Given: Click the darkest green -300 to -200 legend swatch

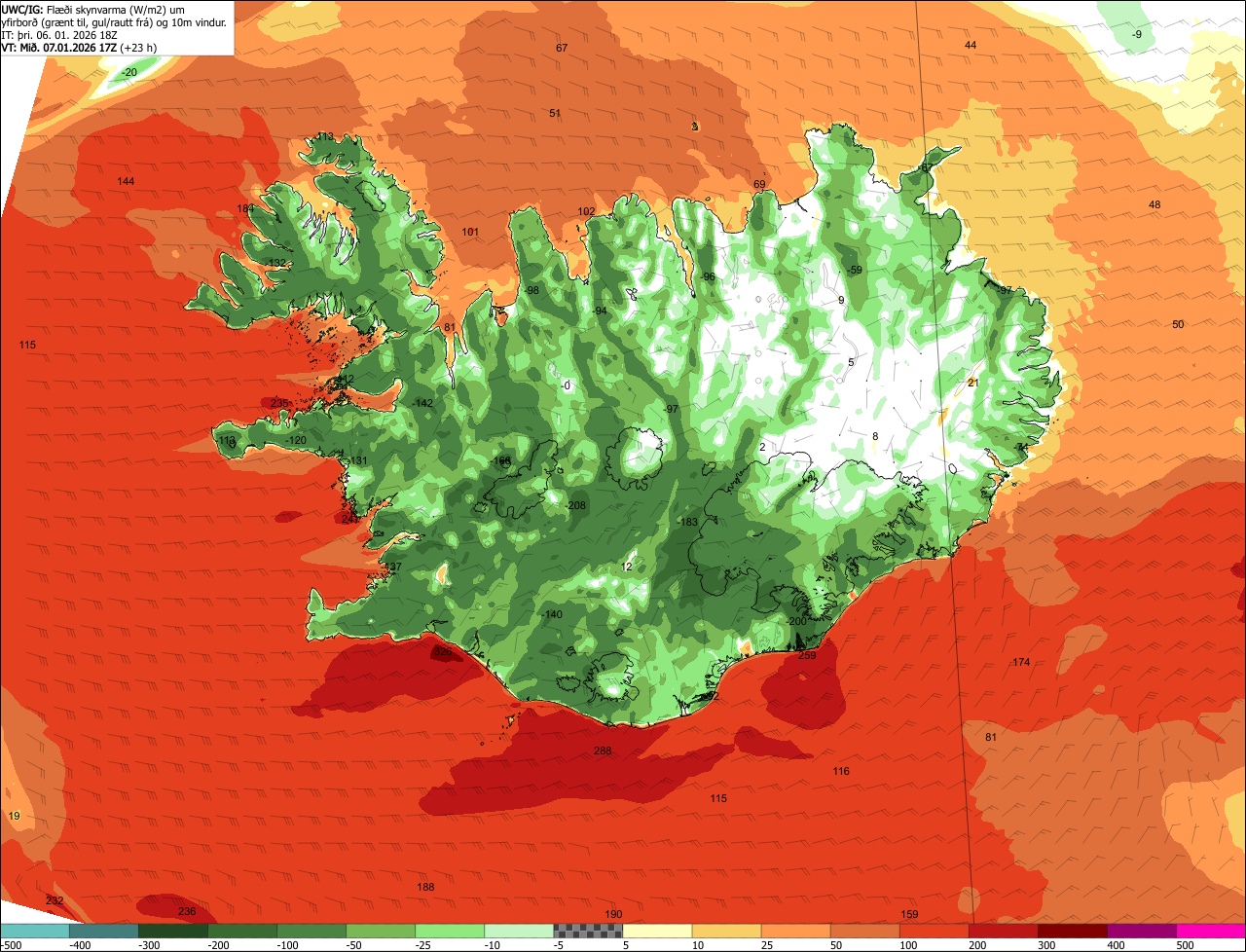Looking at the screenshot, I should tap(173, 931).
